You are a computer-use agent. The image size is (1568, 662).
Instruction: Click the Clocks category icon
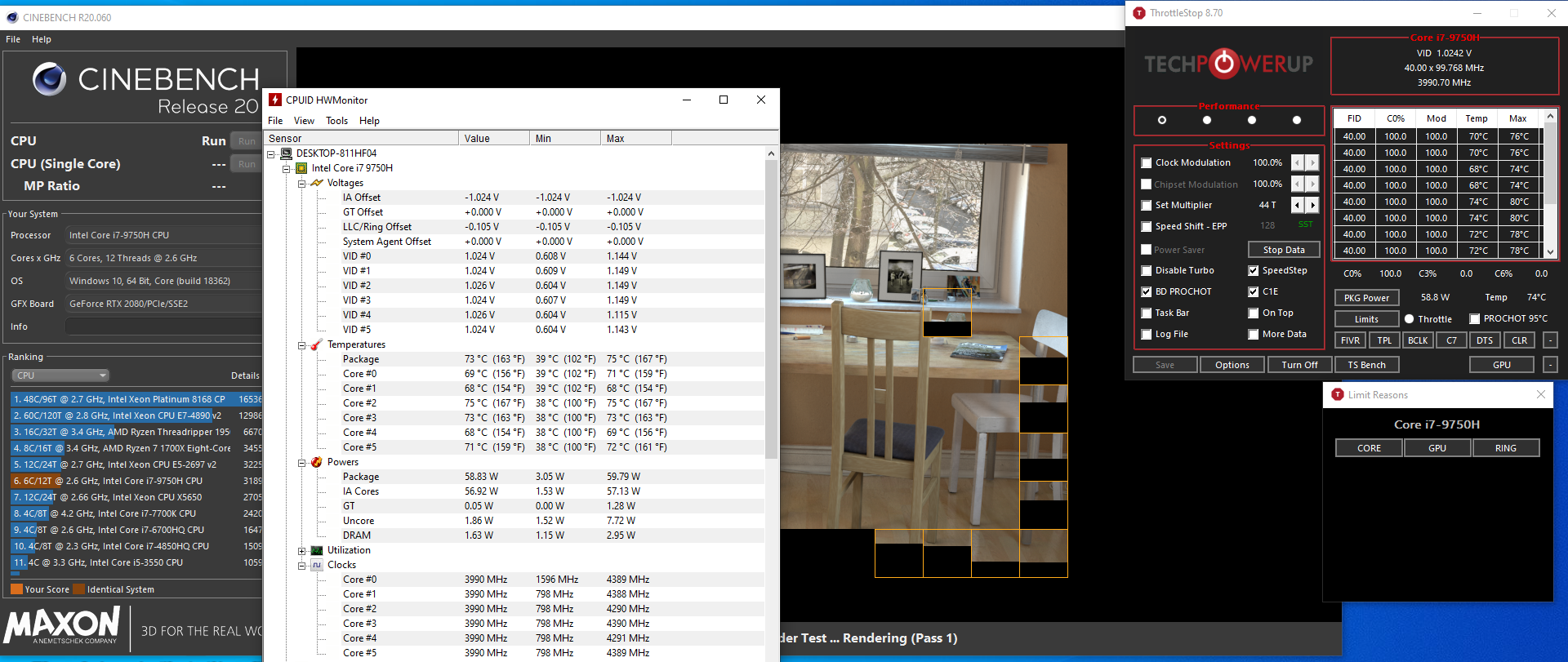tap(317, 565)
